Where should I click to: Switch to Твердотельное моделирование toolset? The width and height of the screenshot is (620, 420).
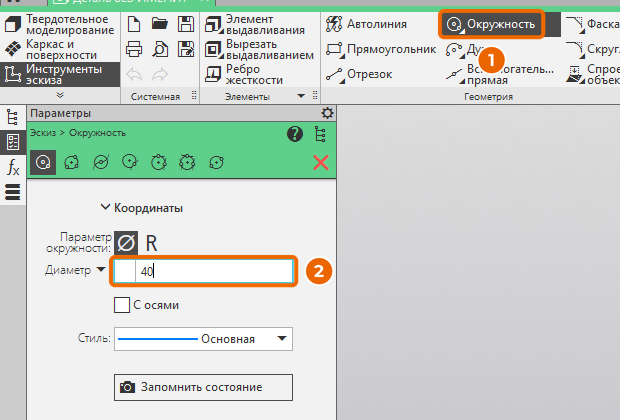60,25
